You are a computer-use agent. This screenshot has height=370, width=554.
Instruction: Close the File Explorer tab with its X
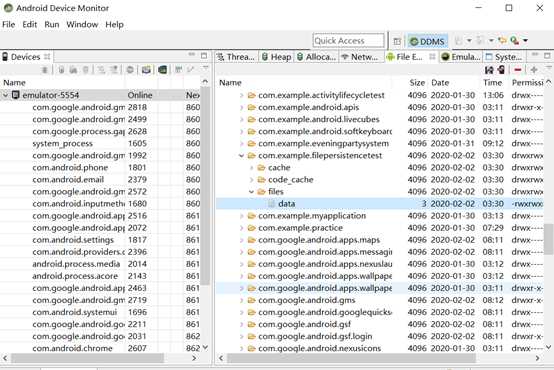pyautogui.click(x=432, y=57)
